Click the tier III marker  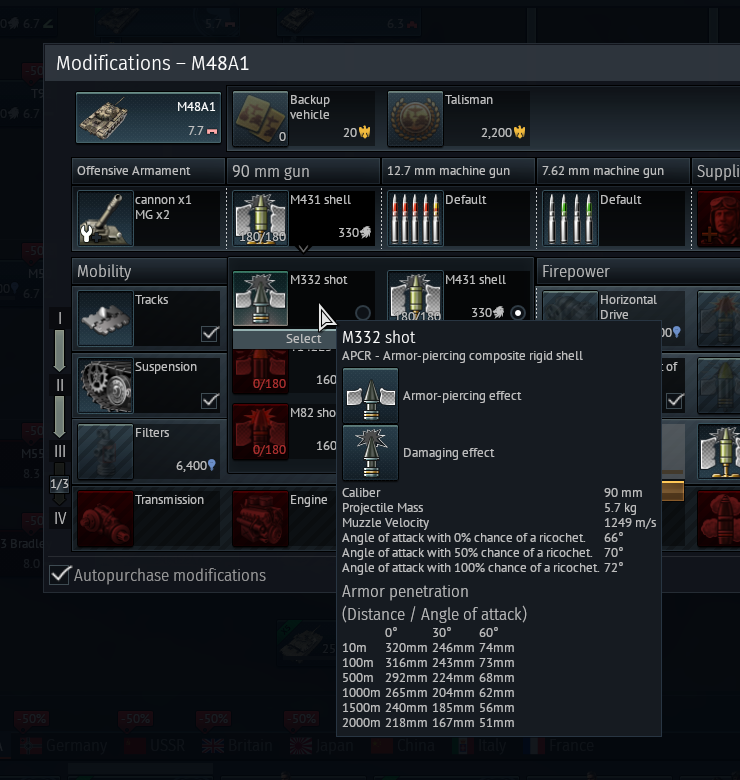coord(60,451)
